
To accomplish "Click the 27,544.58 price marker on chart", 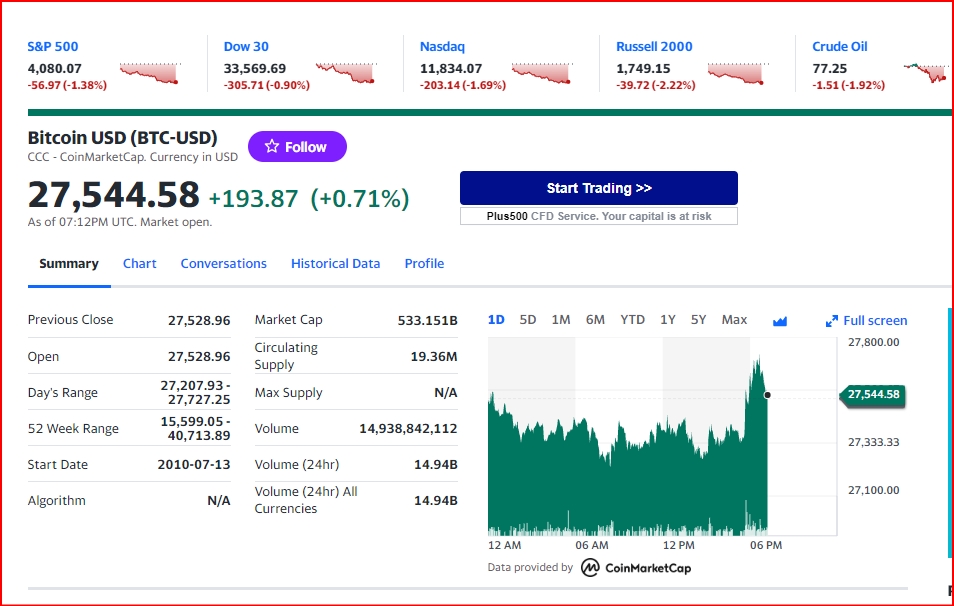I will tap(873, 395).
